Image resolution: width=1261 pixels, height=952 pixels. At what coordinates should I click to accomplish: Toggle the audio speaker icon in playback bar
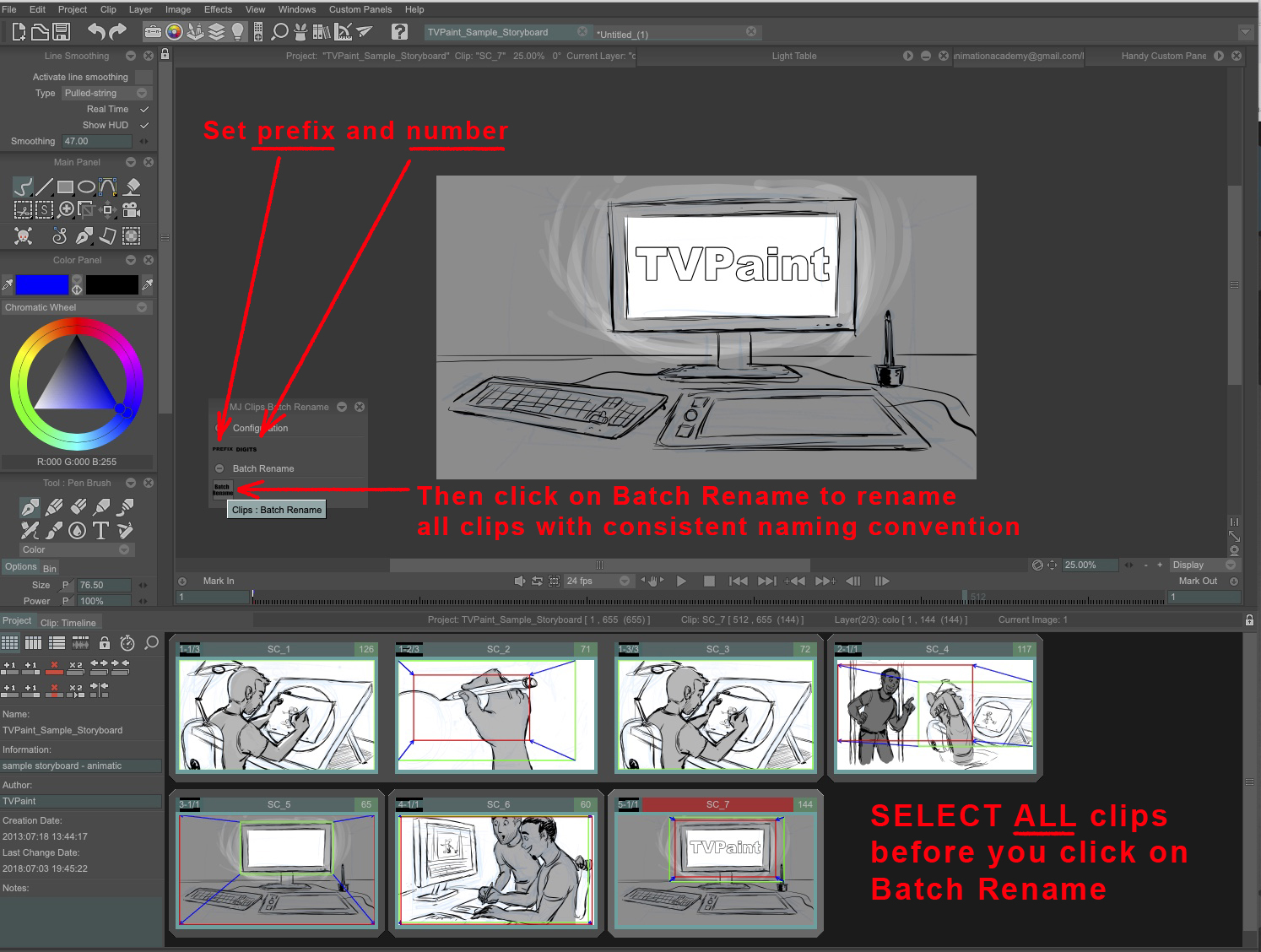click(519, 581)
